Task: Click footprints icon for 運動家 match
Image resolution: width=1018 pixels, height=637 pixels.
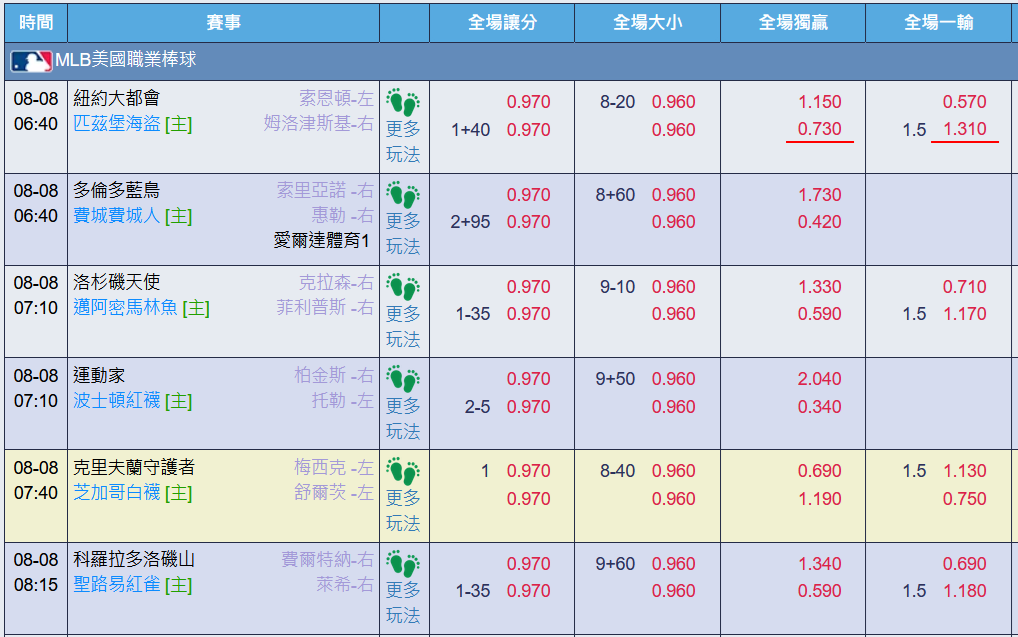Action: (x=403, y=379)
